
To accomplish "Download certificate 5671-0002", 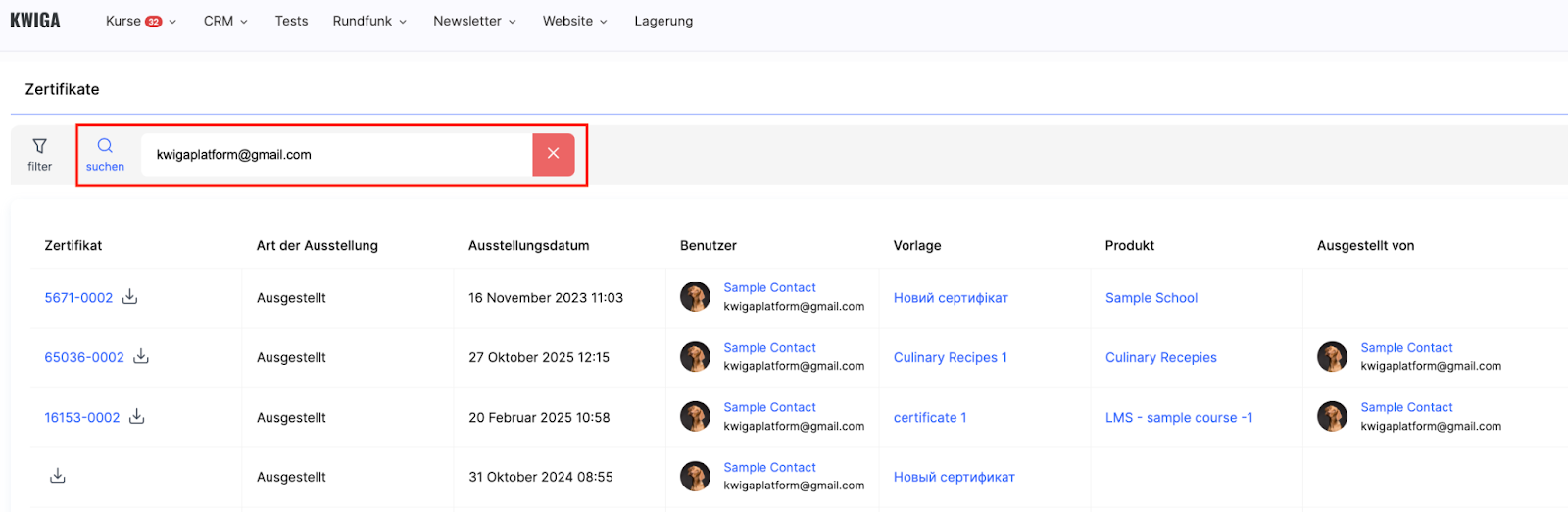I will point(129,297).
